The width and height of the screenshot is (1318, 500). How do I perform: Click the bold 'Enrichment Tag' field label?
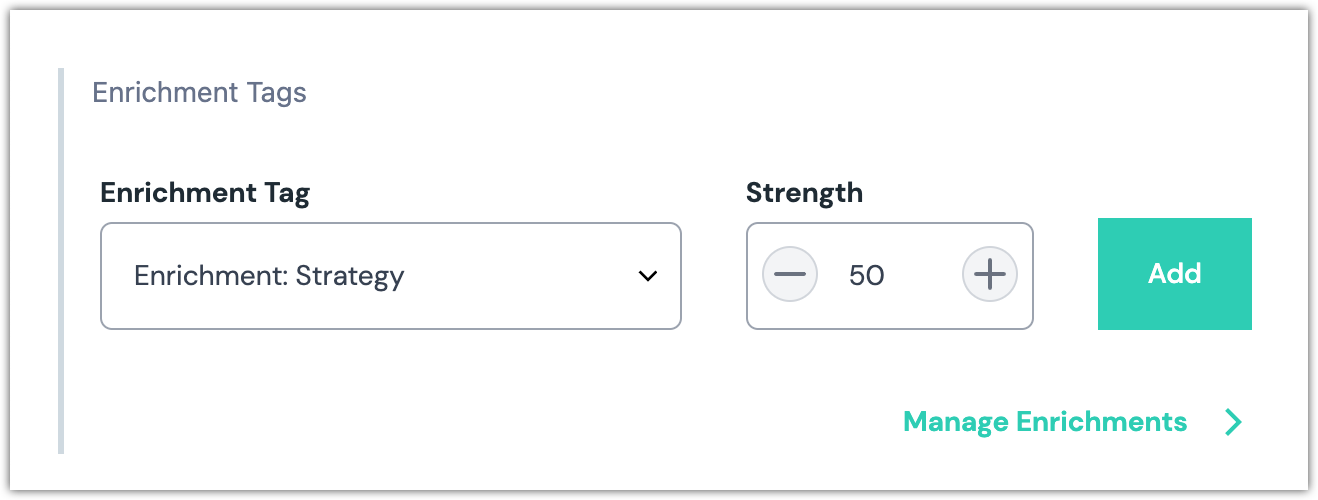(x=205, y=193)
